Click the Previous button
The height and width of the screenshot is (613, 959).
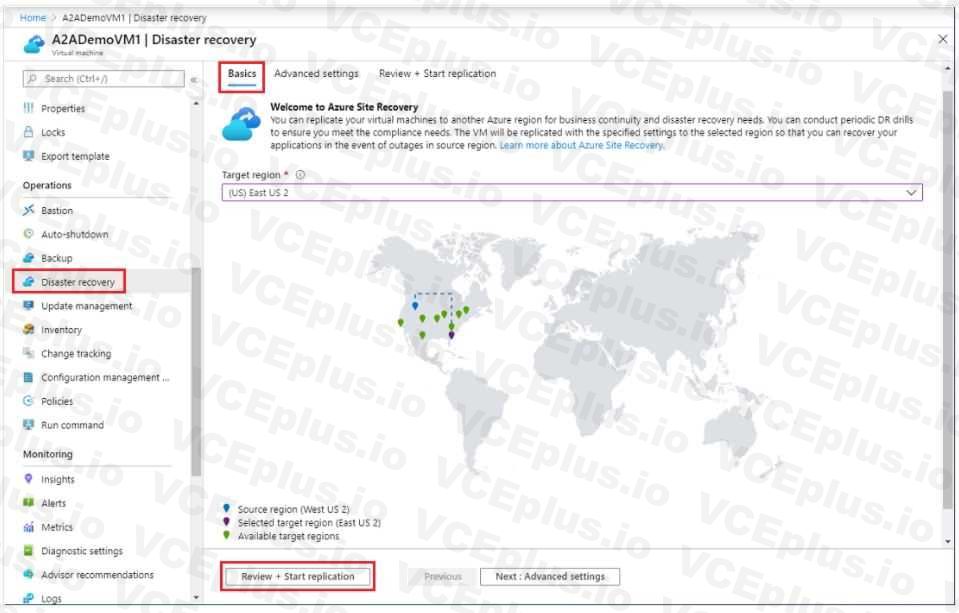pyautogui.click(x=443, y=576)
